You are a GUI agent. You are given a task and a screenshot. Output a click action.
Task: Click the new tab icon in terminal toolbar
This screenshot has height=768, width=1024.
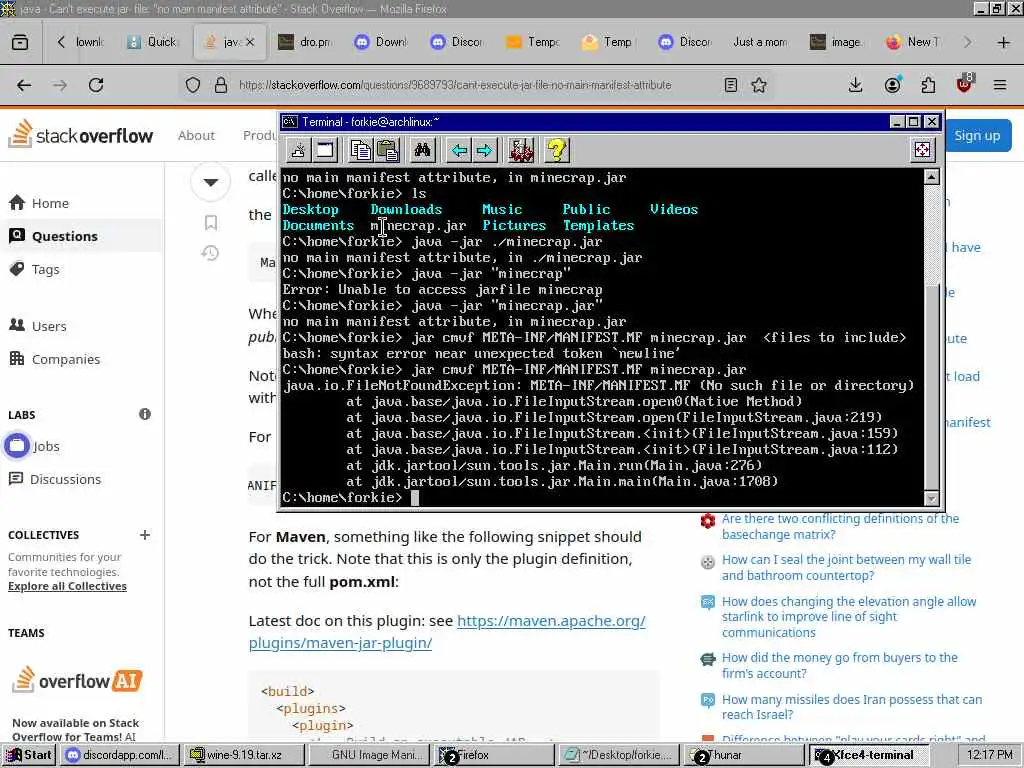(x=298, y=150)
